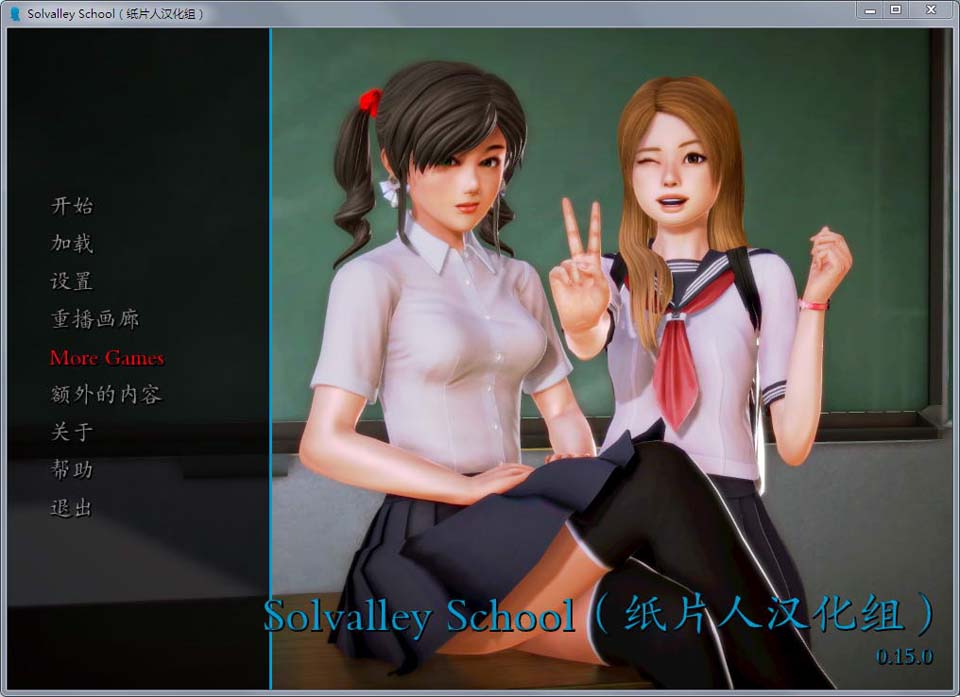
Task: Close the Solvalley School window
Action: [930, 10]
